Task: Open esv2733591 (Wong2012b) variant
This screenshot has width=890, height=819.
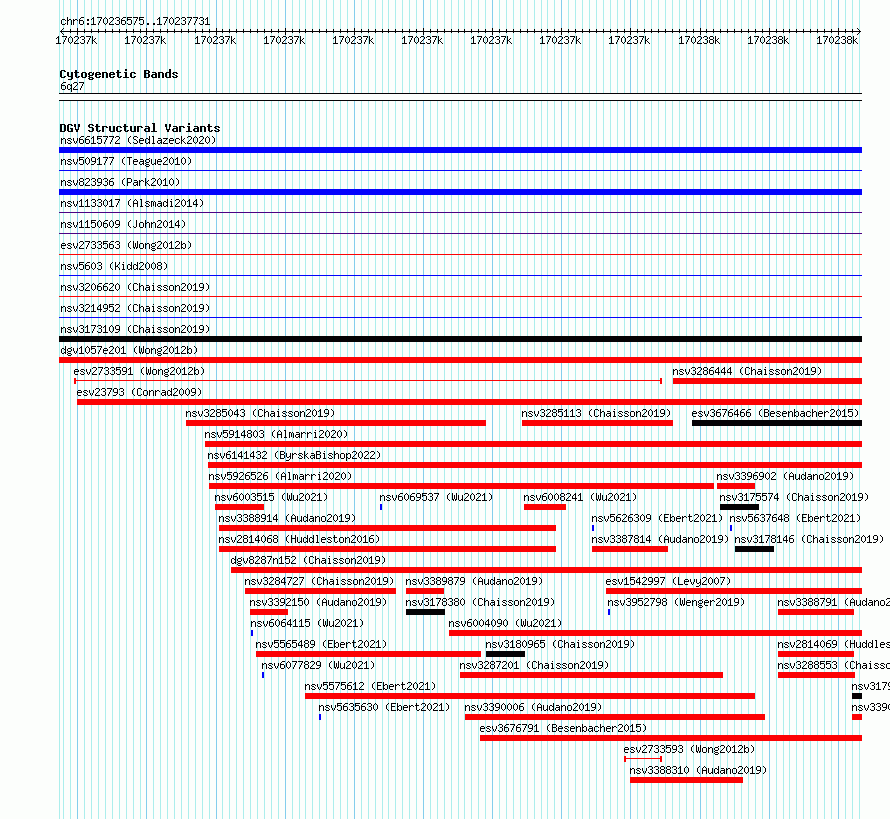Action: tap(139, 371)
